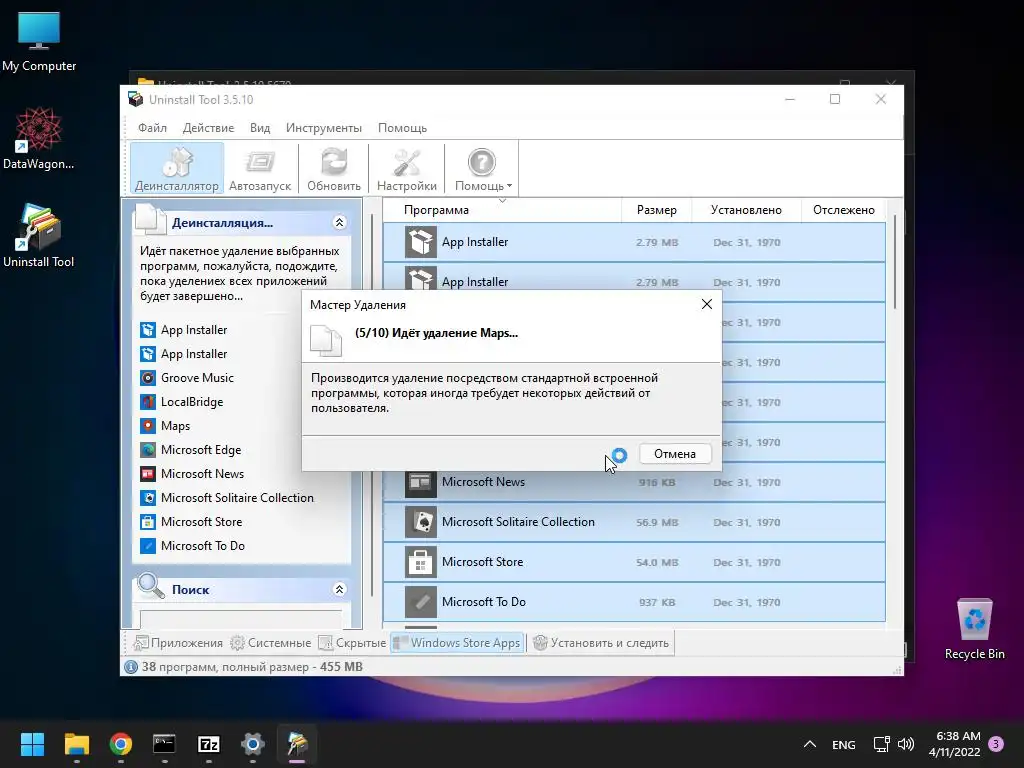Open Настройки from the toolbar
Viewport: 1024px width, 768px height.
[407, 168]
